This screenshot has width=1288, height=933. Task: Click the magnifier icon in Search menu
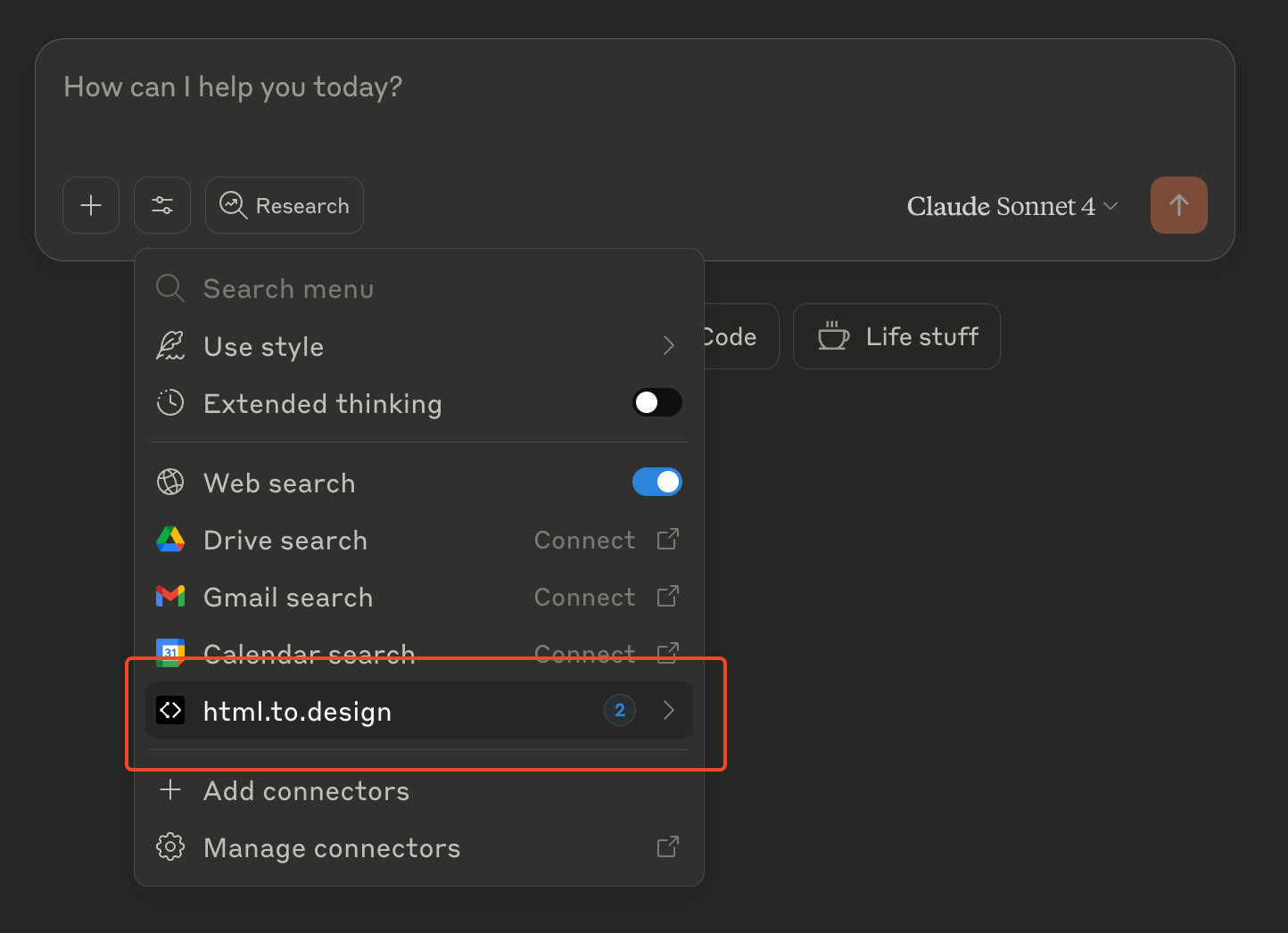point(169,289)
